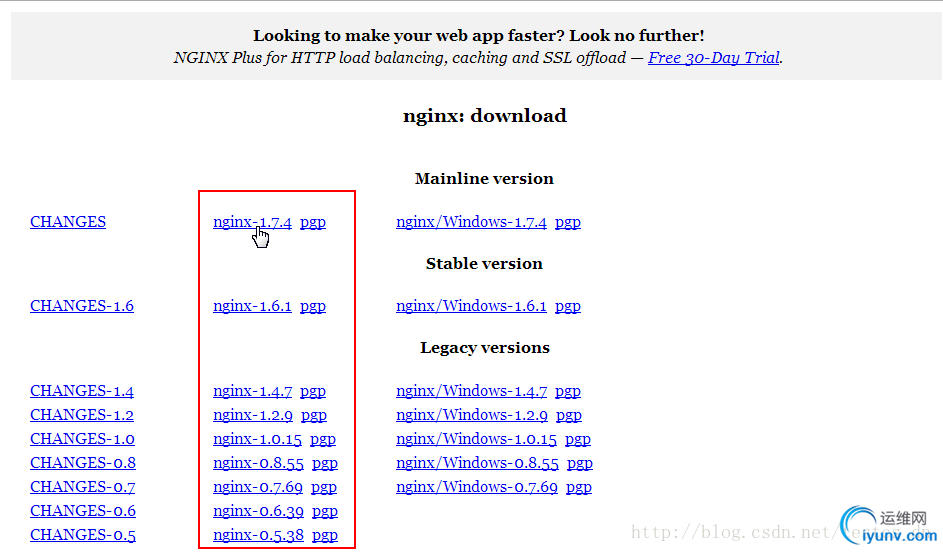This screenshot has height=552, width=943.
Task: Open pgp signature for nginx-1.6.1
Action: click(x=313, y=307)
